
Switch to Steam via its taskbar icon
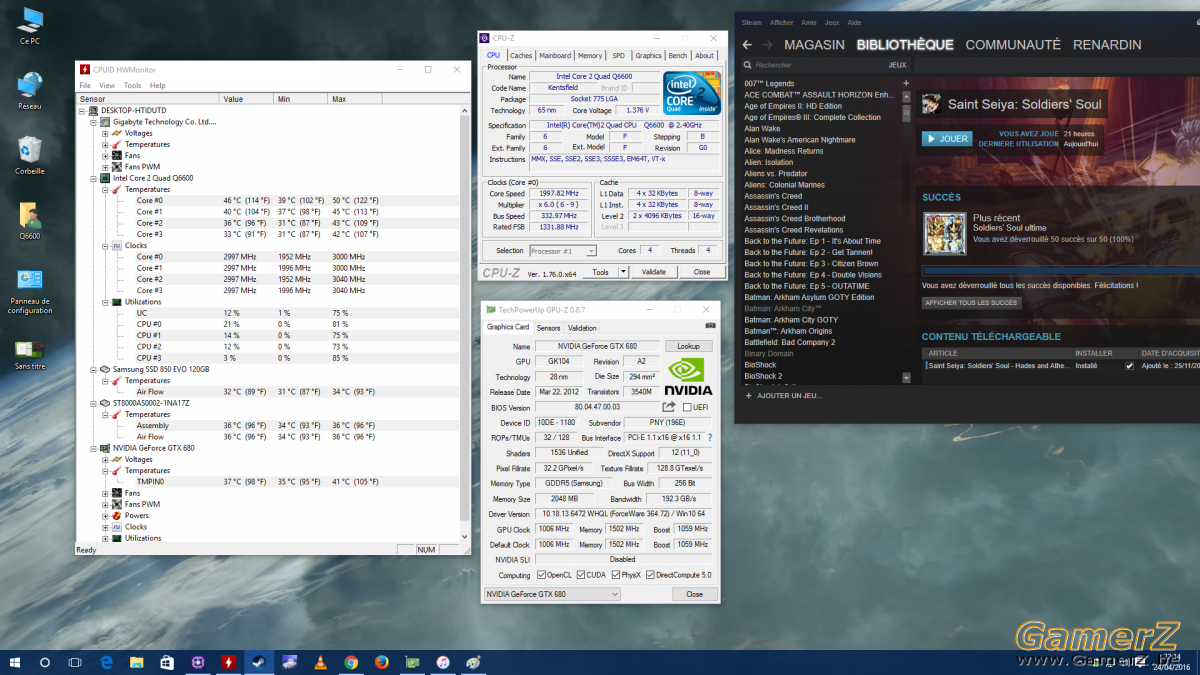point(259,662)
